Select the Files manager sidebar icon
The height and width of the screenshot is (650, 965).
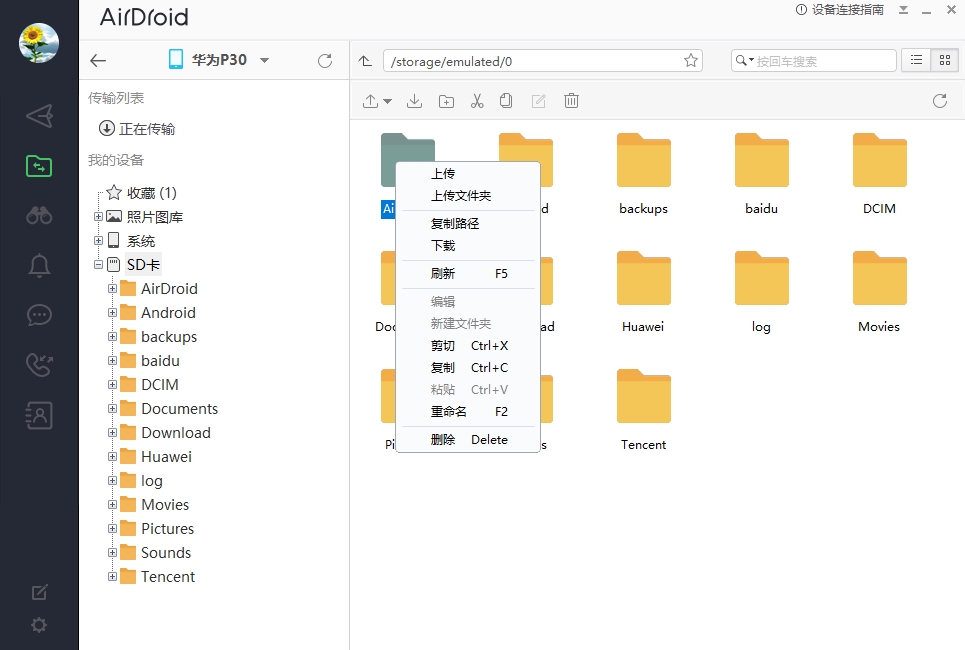tap(39, 166)
